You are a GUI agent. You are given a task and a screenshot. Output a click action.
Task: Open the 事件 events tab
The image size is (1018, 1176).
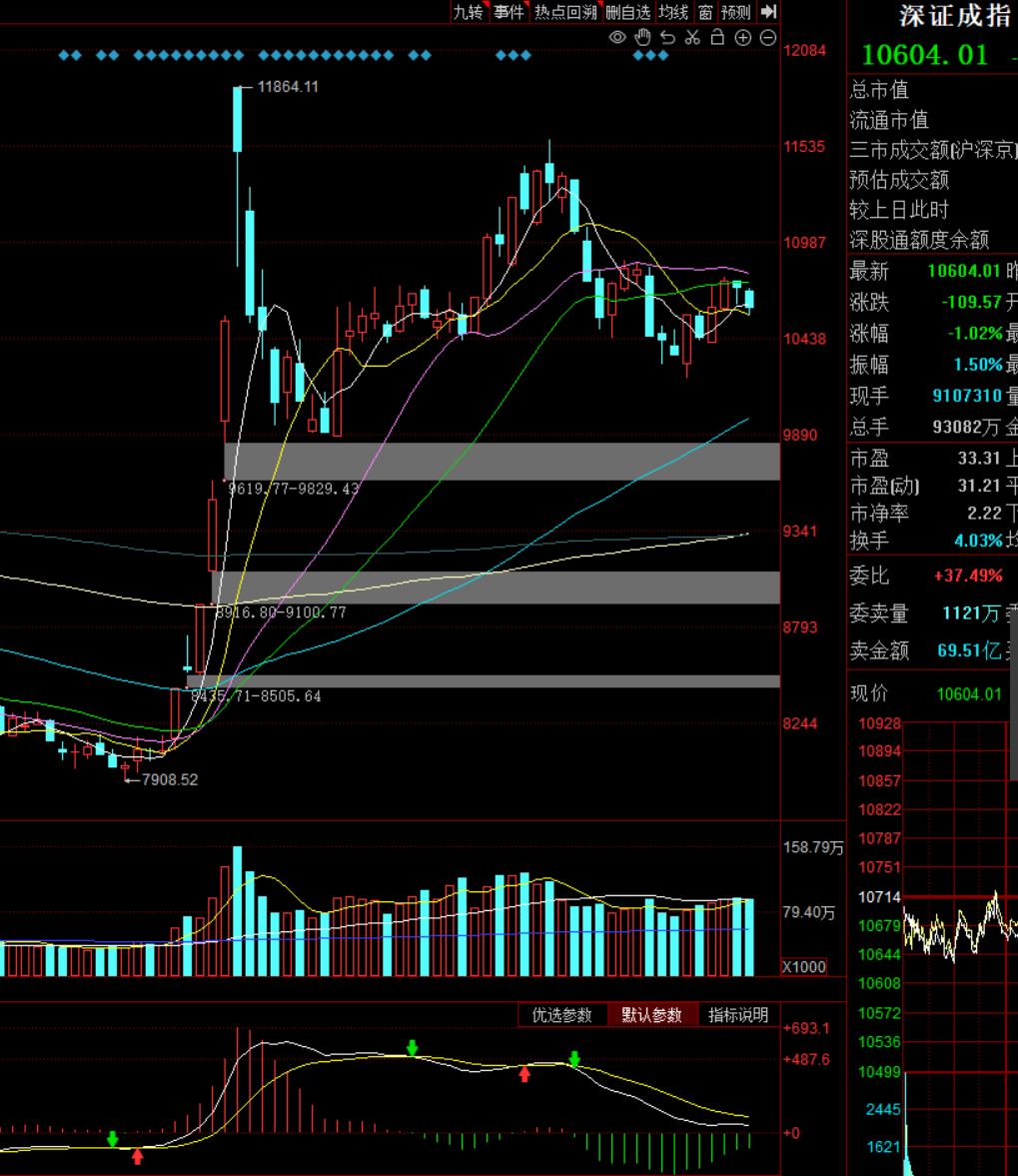tap(509, 12)
